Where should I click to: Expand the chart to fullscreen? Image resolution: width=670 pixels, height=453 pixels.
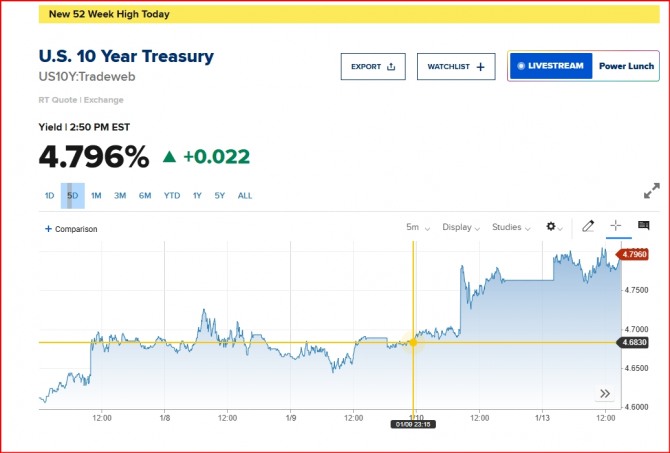click(651, 190)
